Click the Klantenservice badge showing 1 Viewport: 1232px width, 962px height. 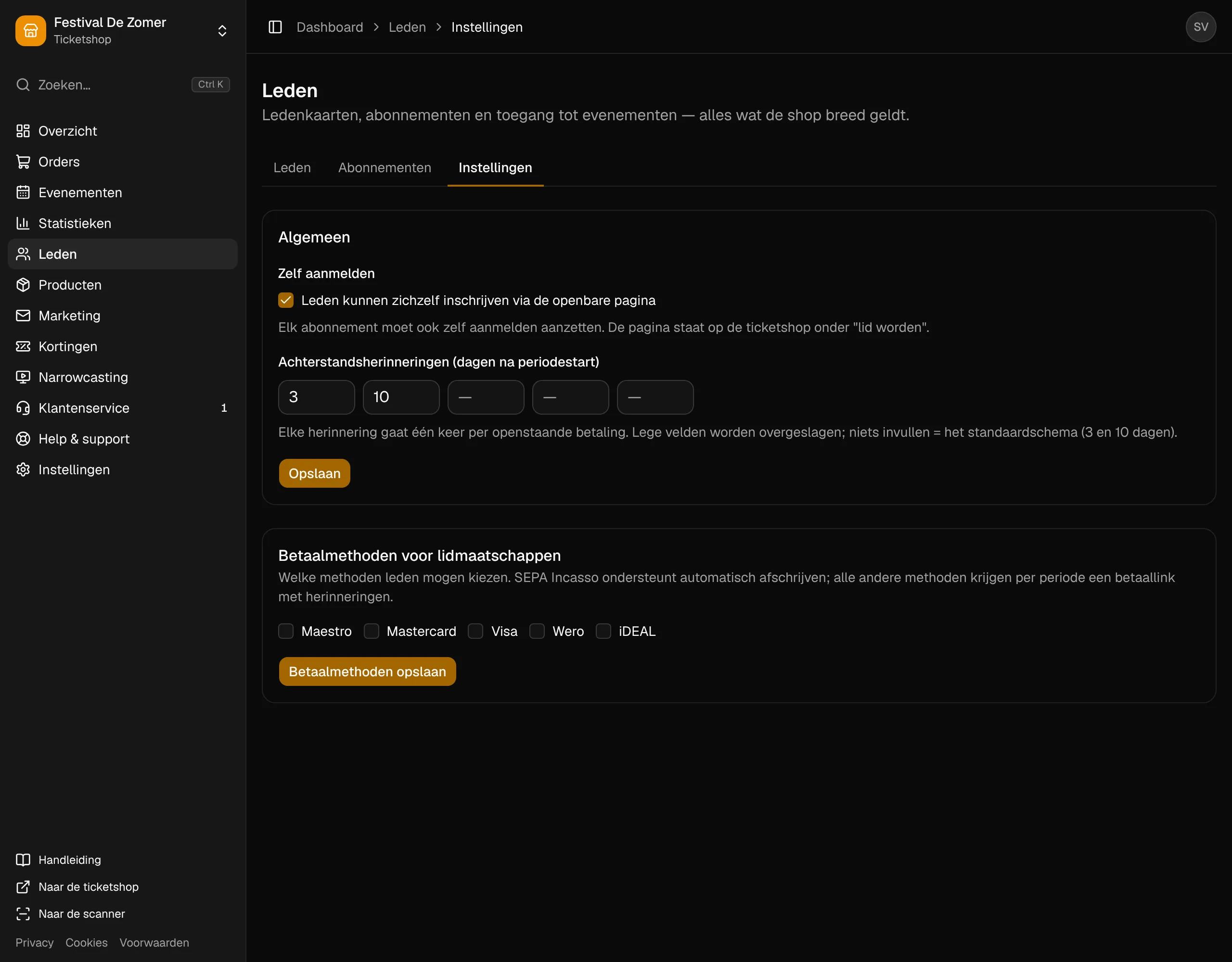[x=224, y=408]
